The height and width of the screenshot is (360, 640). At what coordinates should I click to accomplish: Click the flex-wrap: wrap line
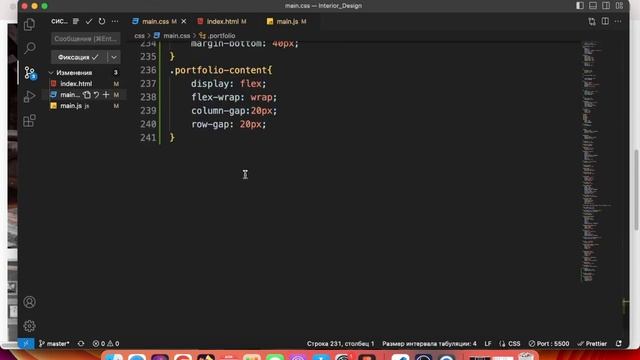[x=234, y=97]
